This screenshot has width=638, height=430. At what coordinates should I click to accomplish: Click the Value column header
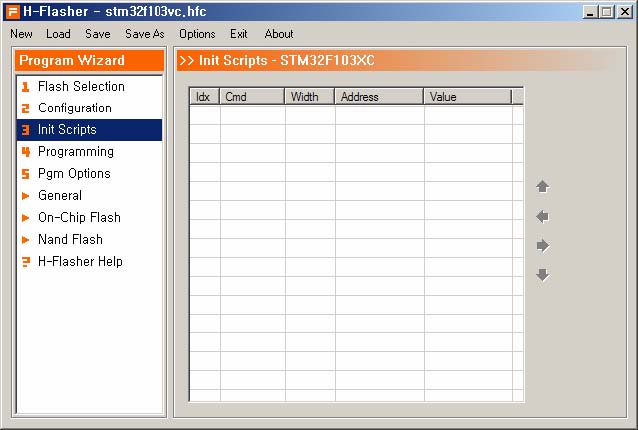pos(468,97)
